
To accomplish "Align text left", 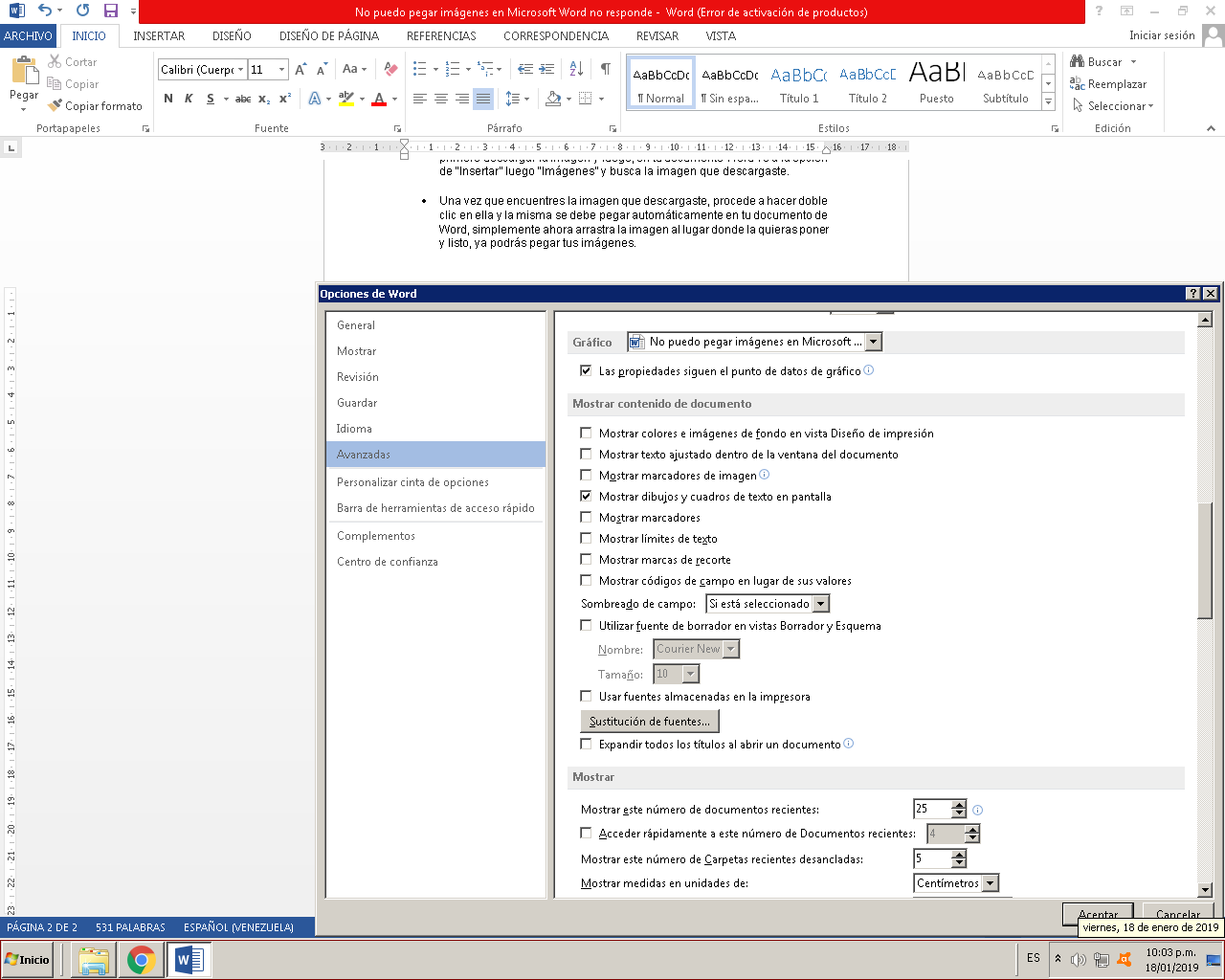I will [x=419, y=99].
